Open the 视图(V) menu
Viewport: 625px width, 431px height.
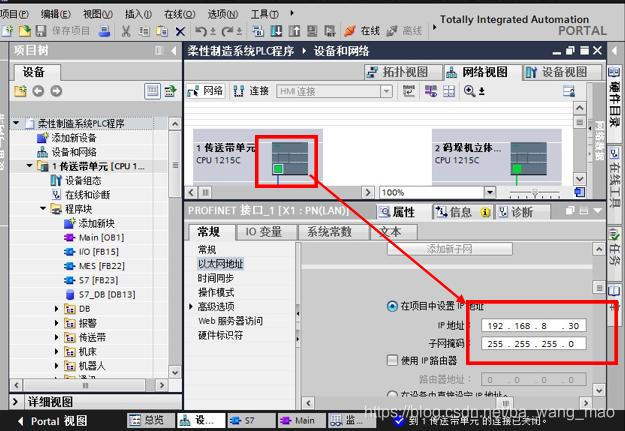(x=97, y=14)
